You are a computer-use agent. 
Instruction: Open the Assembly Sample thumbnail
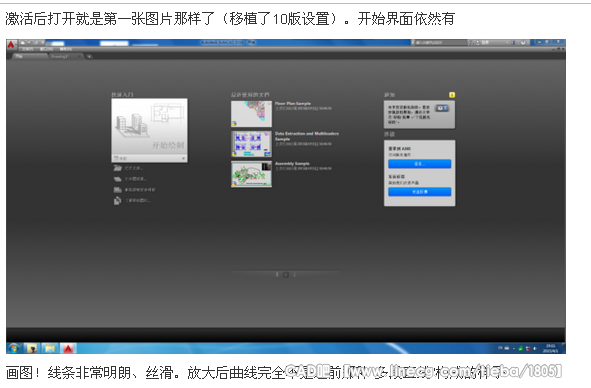tap(251, 174)
